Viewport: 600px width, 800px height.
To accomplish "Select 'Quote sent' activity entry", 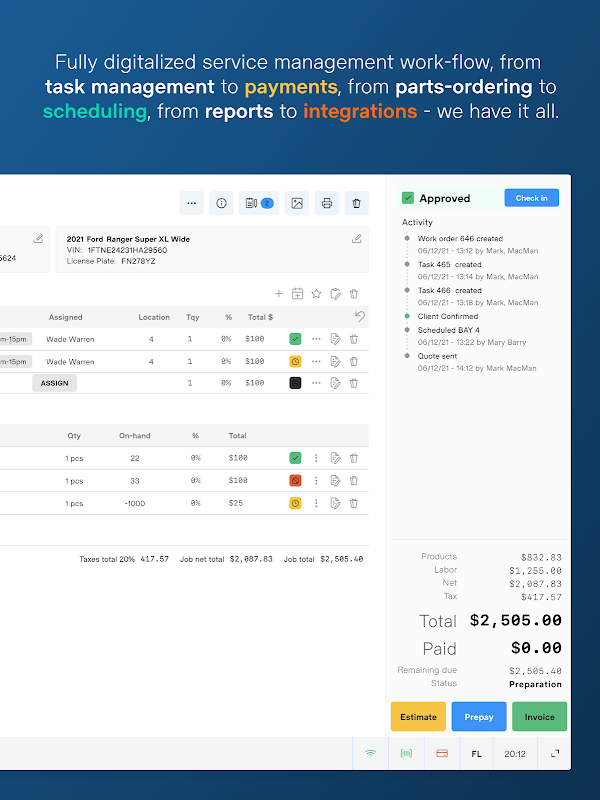I will [x=437, y=356].
